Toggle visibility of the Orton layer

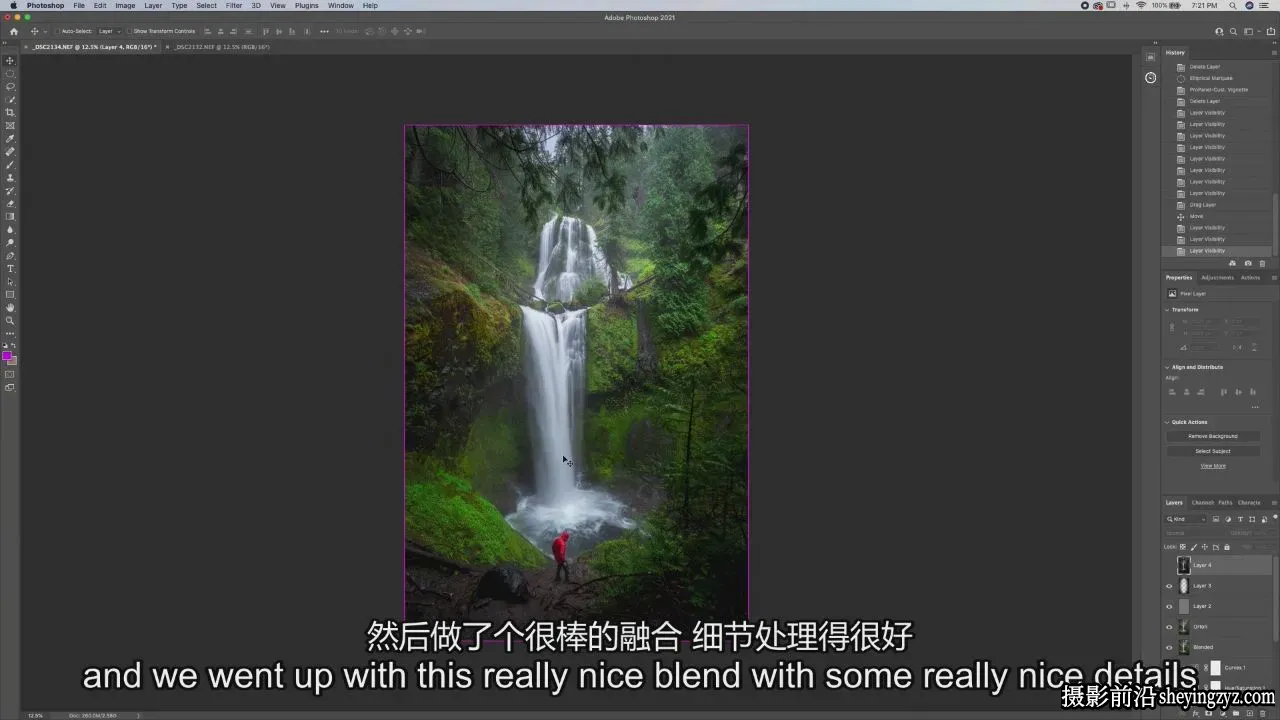coord(1169,627)
